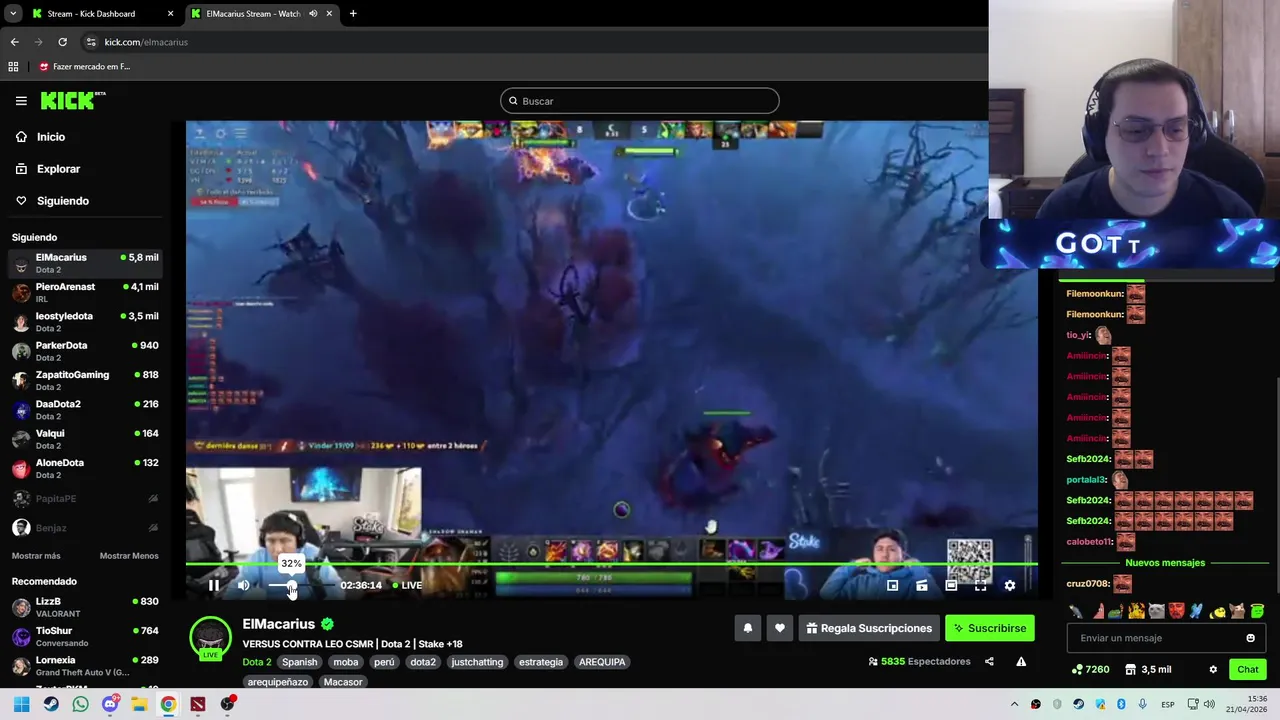Open the leostyledota channel in the sidebar
Image resolution: width=1280 pixels, height=720 pixels.
click(85, 322)
